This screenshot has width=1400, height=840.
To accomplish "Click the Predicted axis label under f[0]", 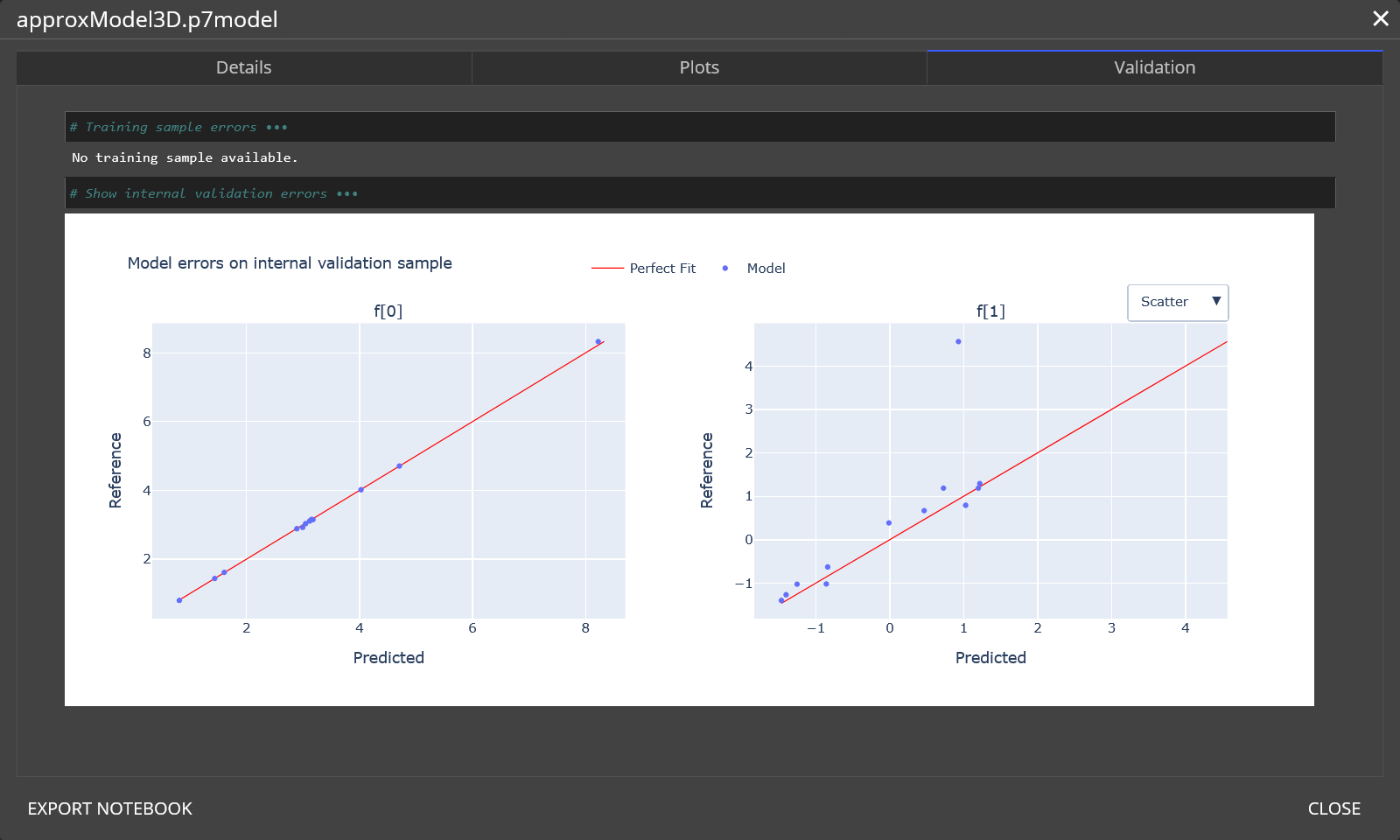I will (x=388, y=658).
